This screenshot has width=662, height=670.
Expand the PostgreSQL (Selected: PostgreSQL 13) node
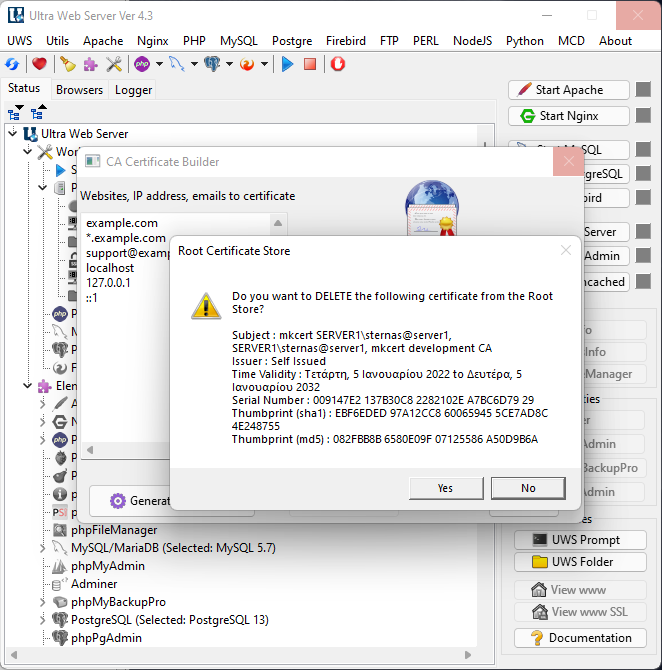click(42, 620)
